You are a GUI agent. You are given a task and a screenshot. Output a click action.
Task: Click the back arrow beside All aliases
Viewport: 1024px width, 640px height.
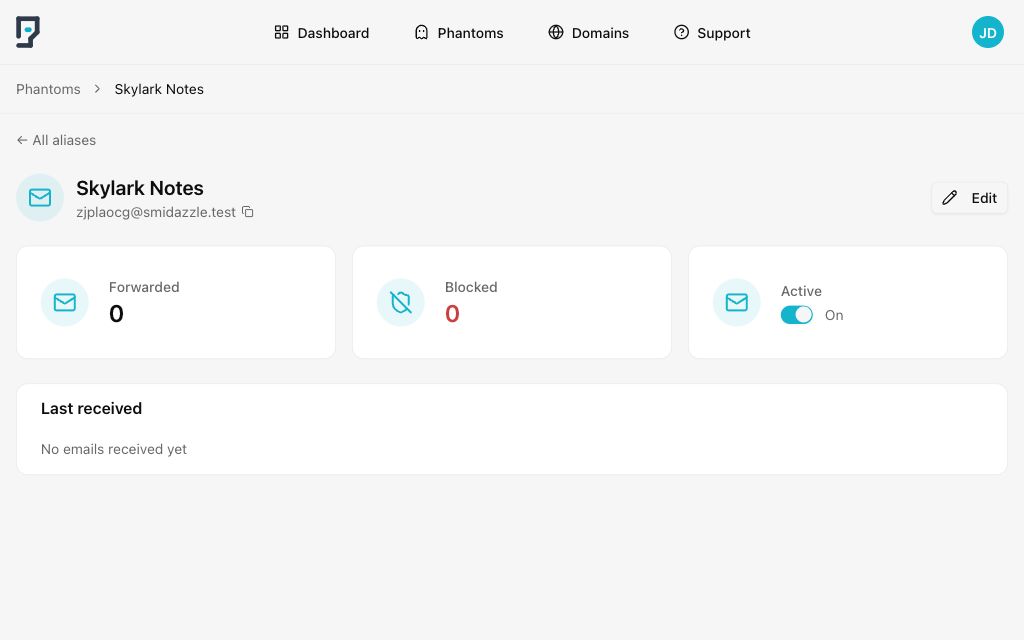point(22,140)
